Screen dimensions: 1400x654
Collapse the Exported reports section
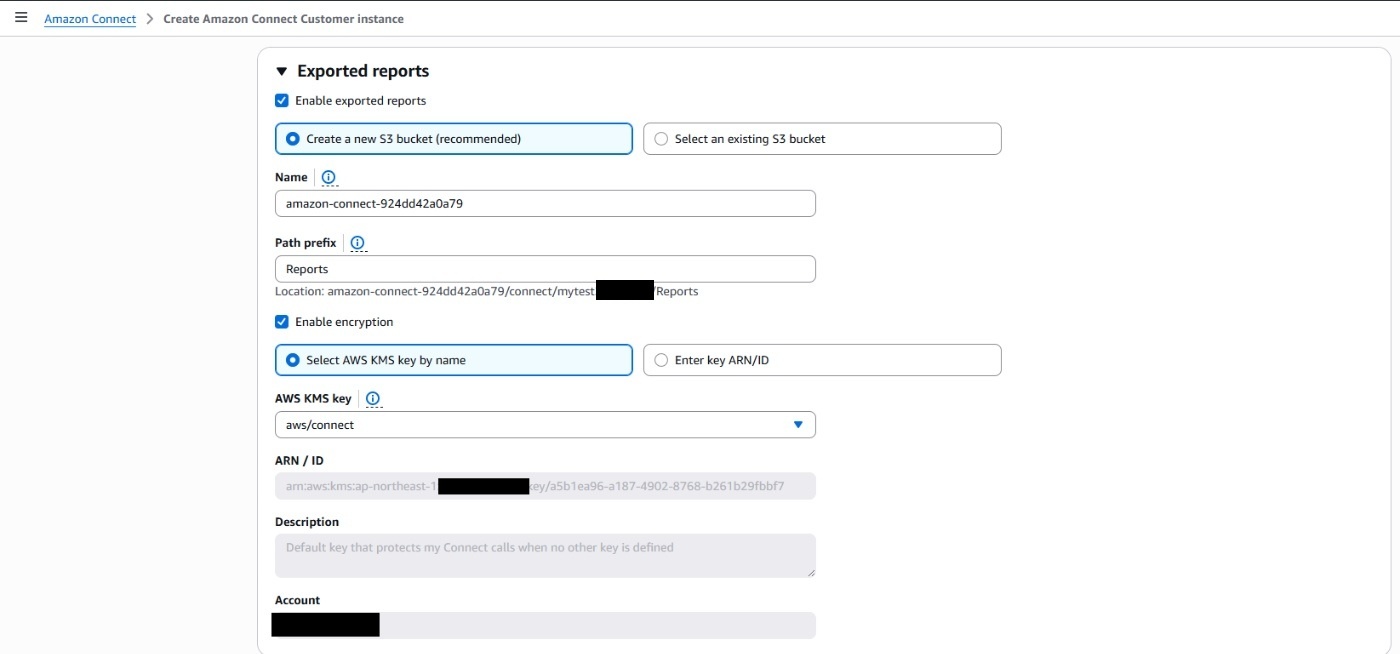coord(282,71)
